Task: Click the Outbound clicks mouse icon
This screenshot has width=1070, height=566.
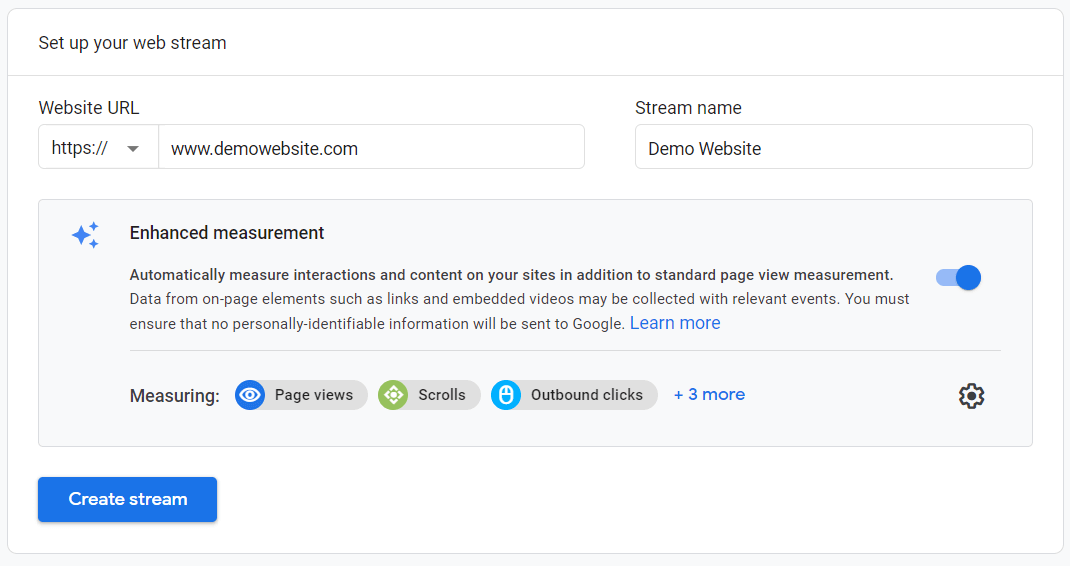Action: tap(506, 395)
